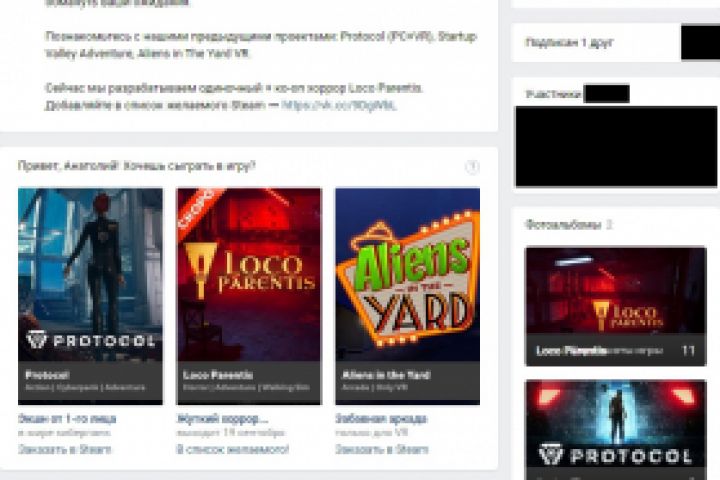This screenshot has width=720, height=480.
Task: Click the Loco Parentis game cover image
Action: tap(249, 275)
